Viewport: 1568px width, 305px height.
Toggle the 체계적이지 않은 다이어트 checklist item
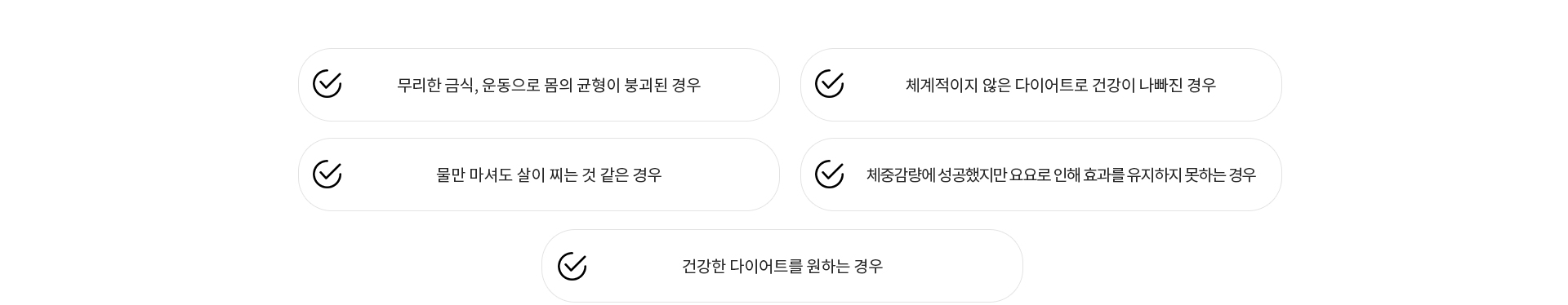point(1041,85)
